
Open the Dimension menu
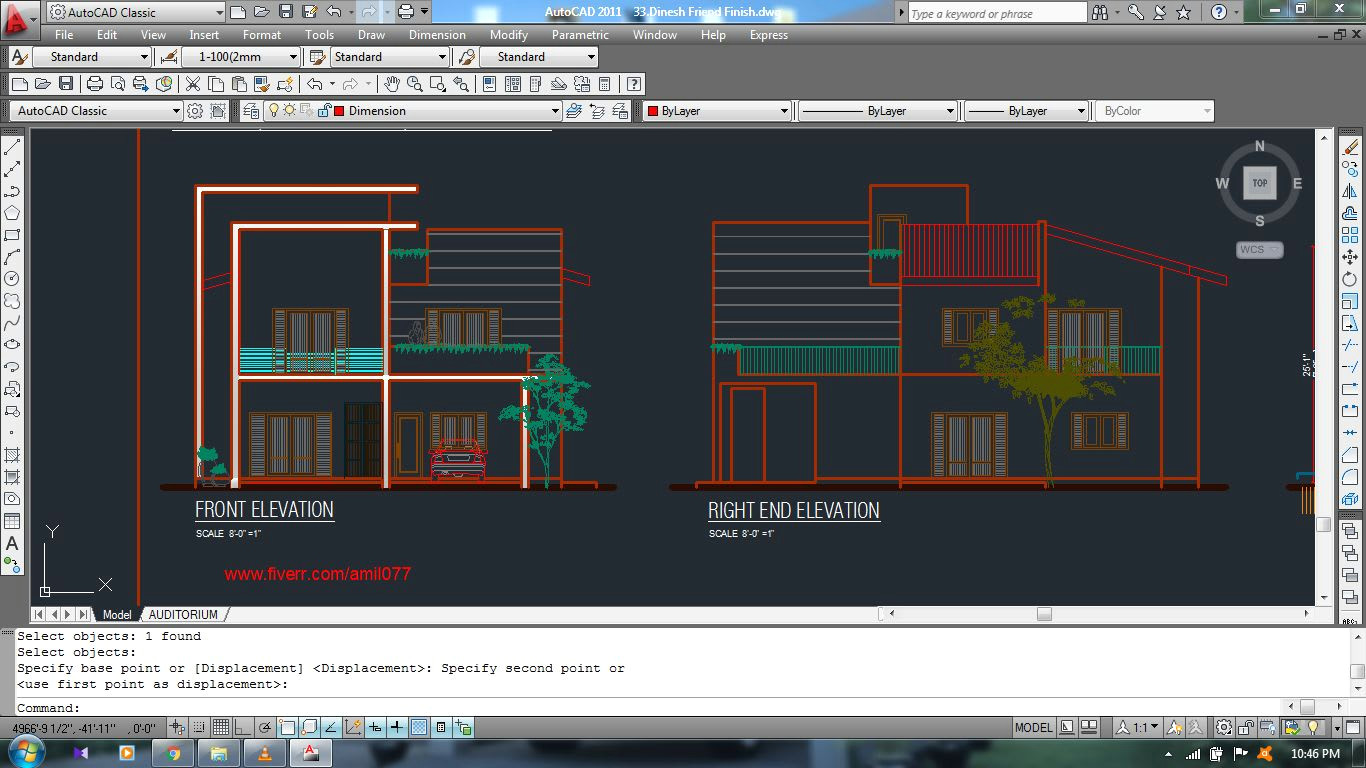pos(437,34)
